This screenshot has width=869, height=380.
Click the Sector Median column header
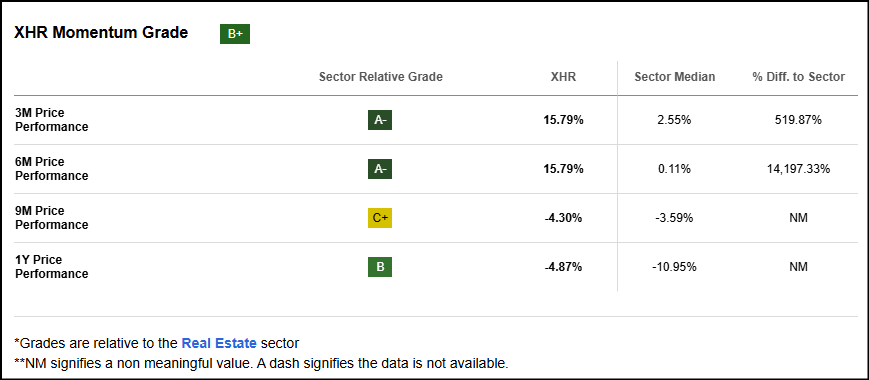pos(674,77)
